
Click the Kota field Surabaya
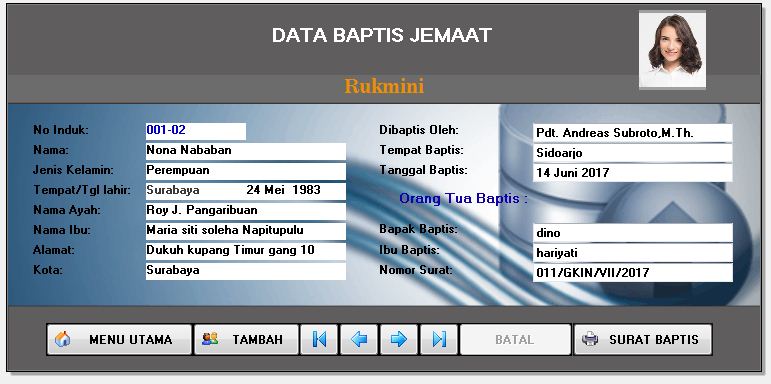(246, 271)
